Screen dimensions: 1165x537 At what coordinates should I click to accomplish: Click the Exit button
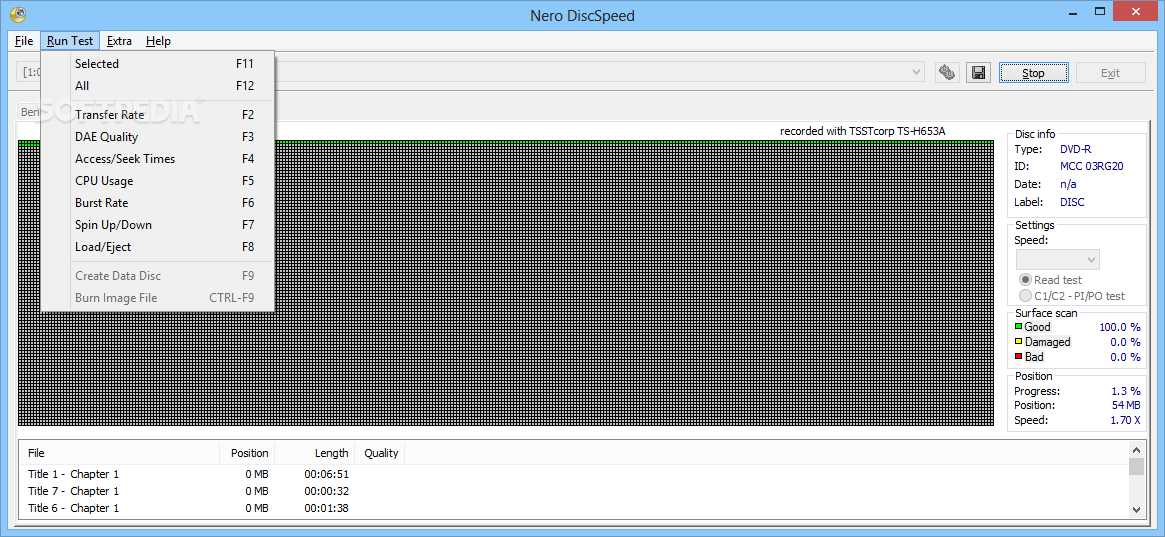1110,73
